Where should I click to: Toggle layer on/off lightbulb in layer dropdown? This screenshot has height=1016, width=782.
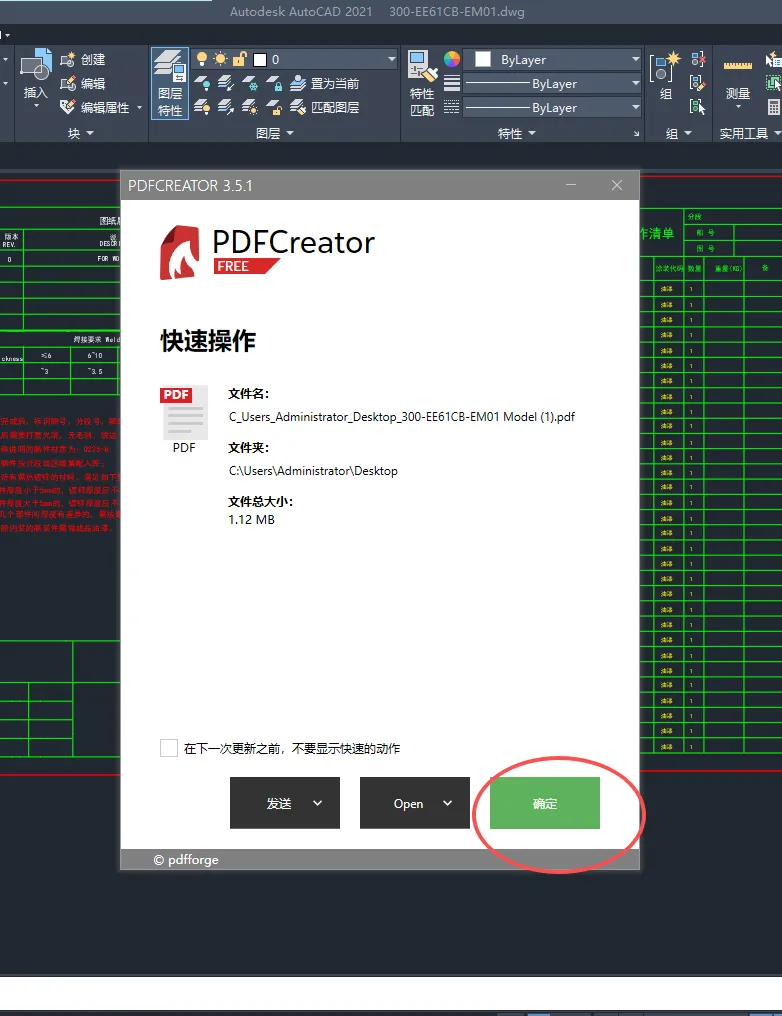pos(202,60)
